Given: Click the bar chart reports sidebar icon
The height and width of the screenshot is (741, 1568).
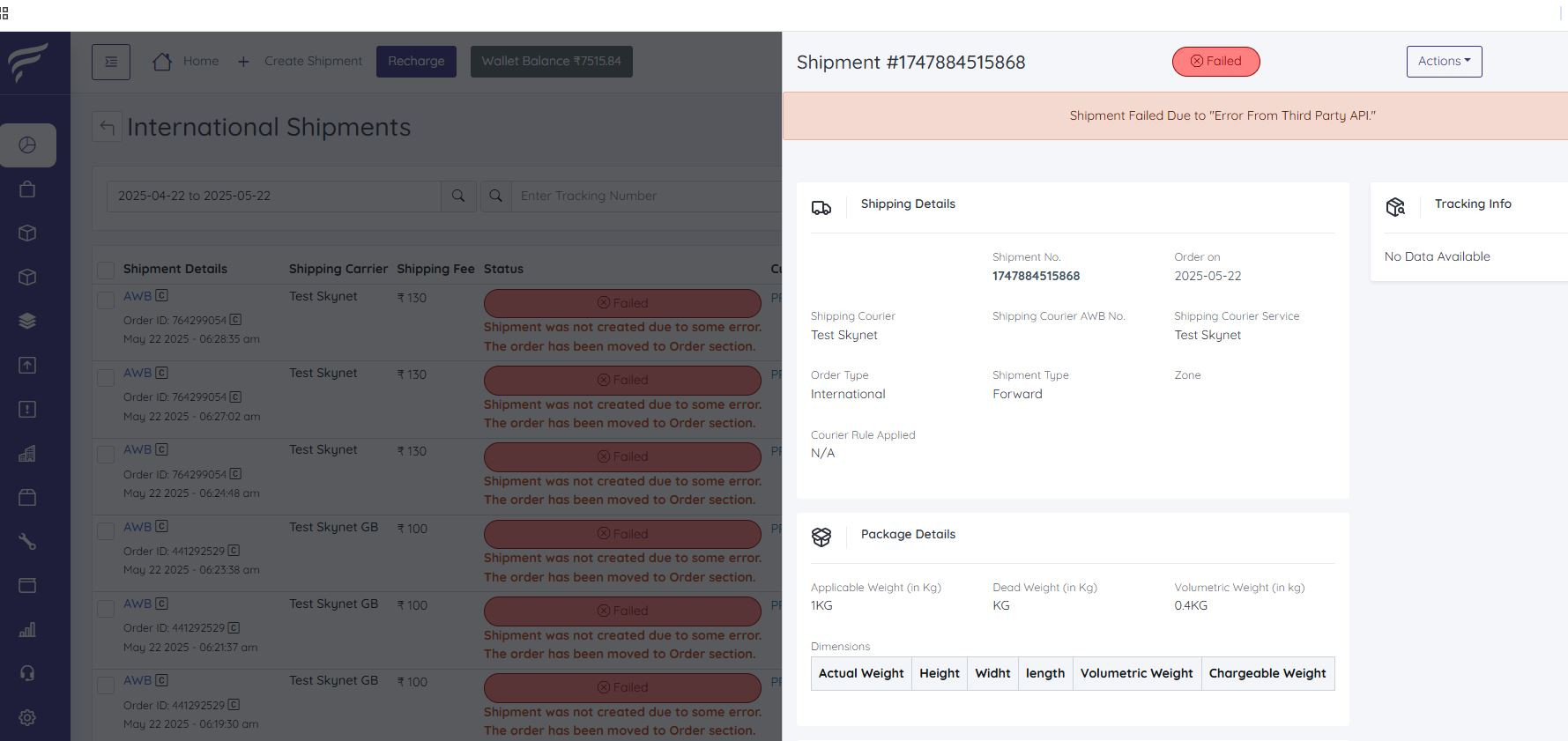Looking at the screenshot, I should point(27,630).
